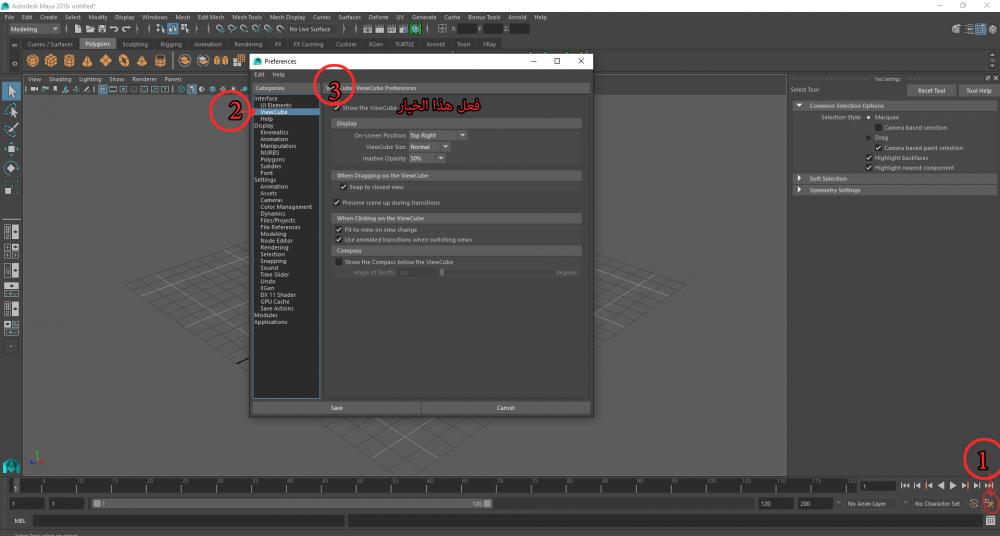Toggle Show the ViewCube checkbox
The image size is (1000, 536).
click(x=337, y=108)
